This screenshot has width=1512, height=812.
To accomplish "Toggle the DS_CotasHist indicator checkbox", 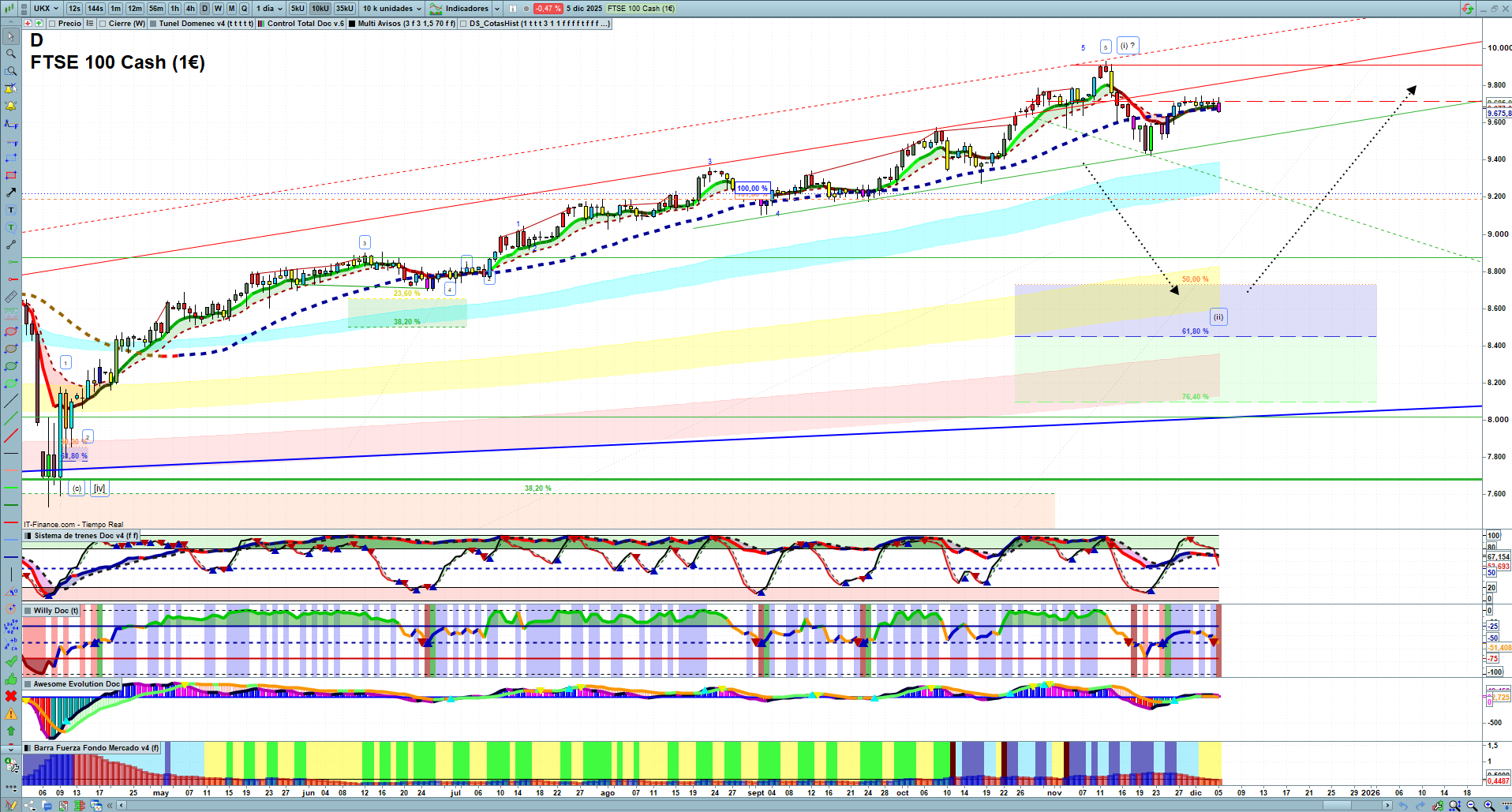I will 464,24.
